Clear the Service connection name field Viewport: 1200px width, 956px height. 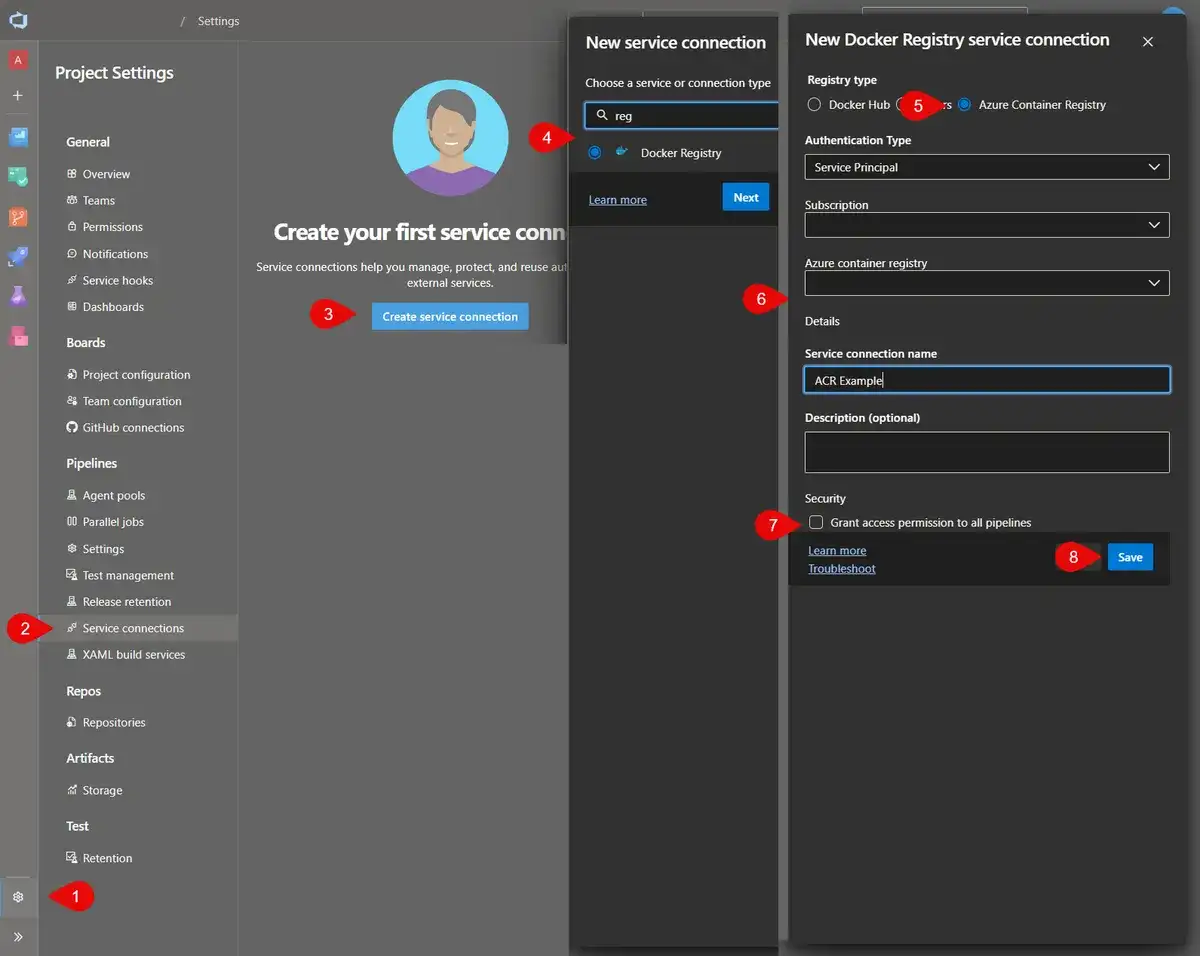[986, 380]
